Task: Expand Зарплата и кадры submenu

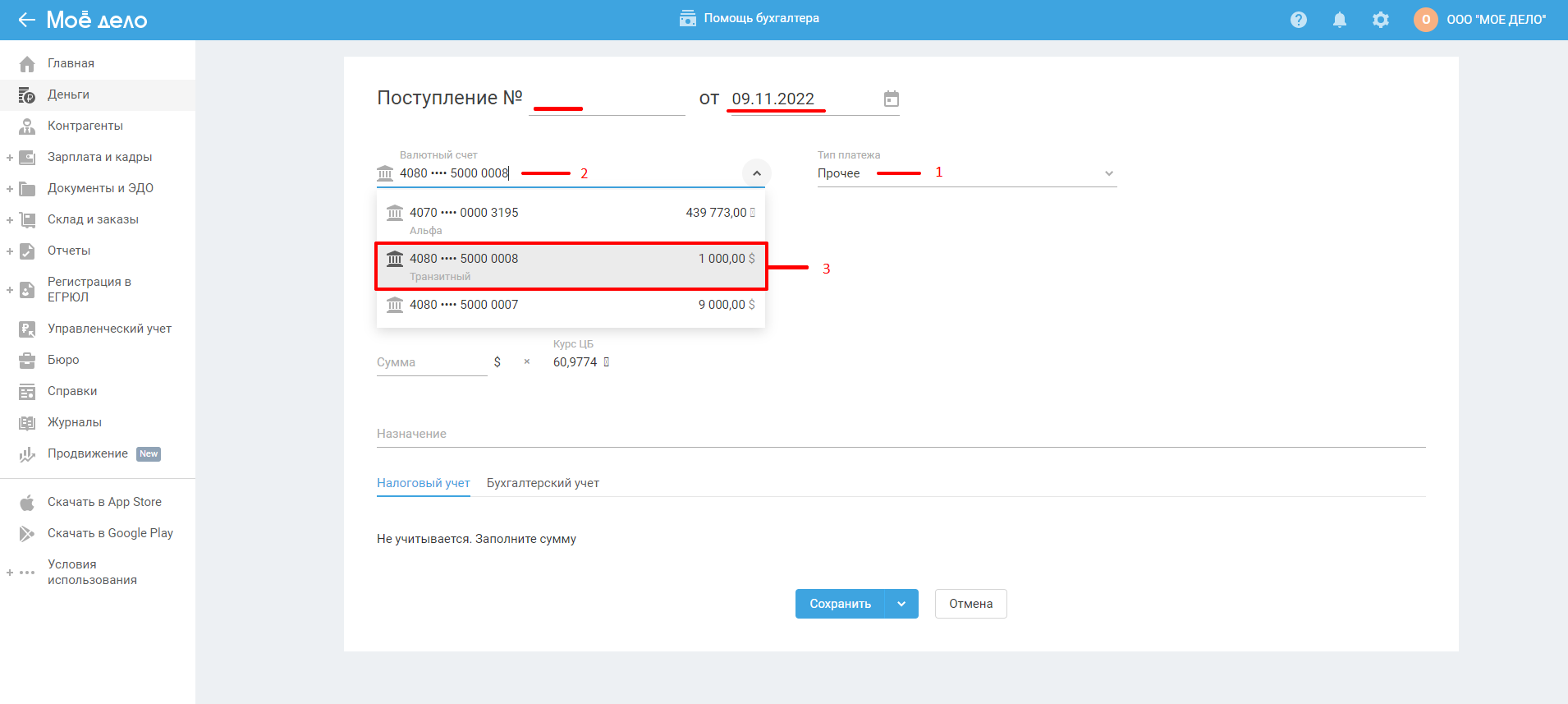Action: pos(10,158)
